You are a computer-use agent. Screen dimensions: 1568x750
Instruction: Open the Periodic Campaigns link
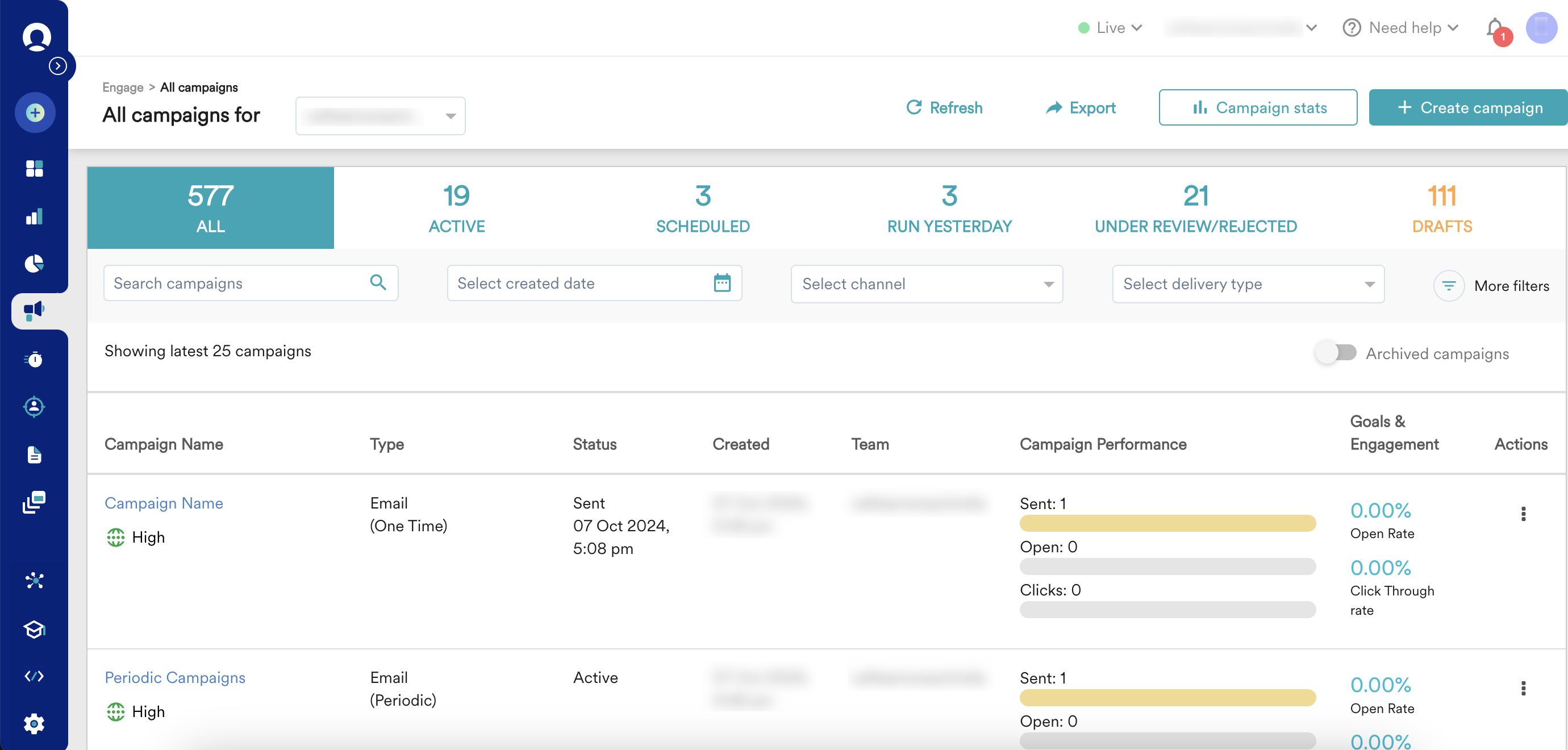[175, 677]
